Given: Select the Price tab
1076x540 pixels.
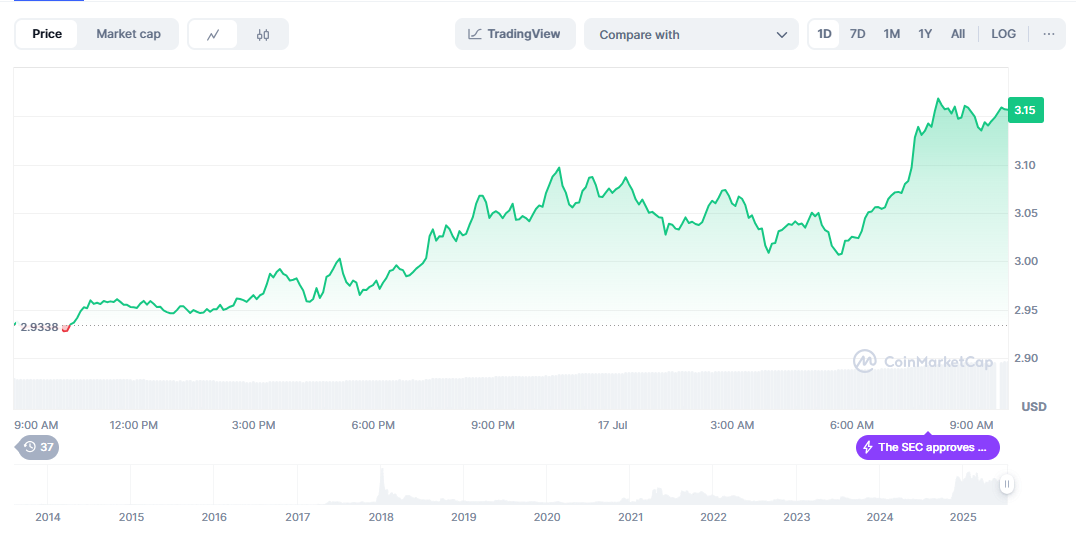Looking at the screenshot, I should pos(47,34).
